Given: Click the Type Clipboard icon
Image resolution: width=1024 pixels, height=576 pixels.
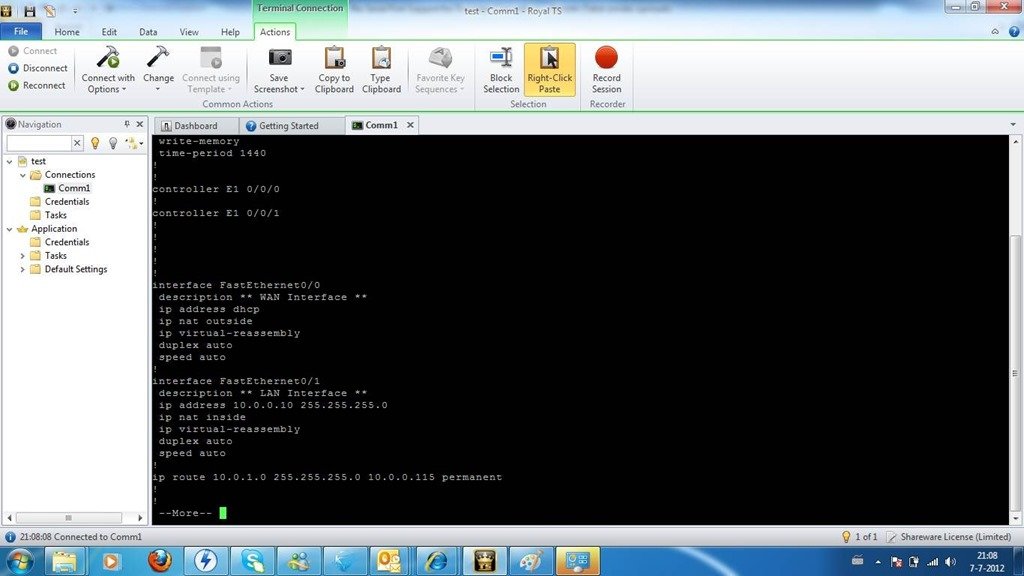Looking at the screenshot, I should tap(380, 59).
